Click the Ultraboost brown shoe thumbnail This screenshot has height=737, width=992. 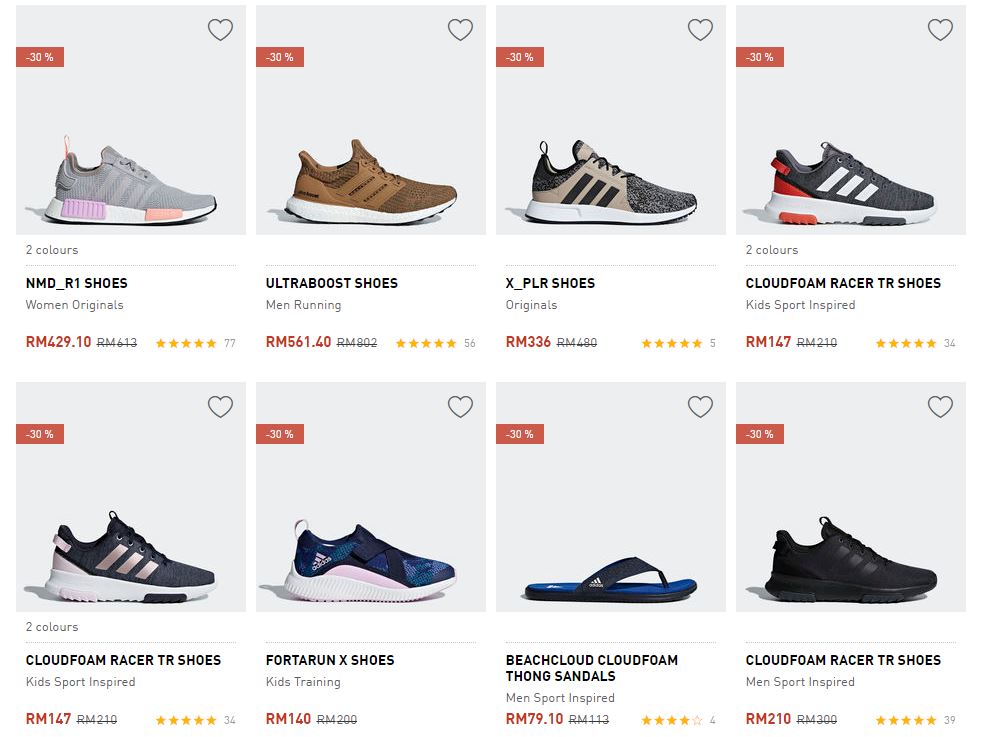click(x=370, y=180)
